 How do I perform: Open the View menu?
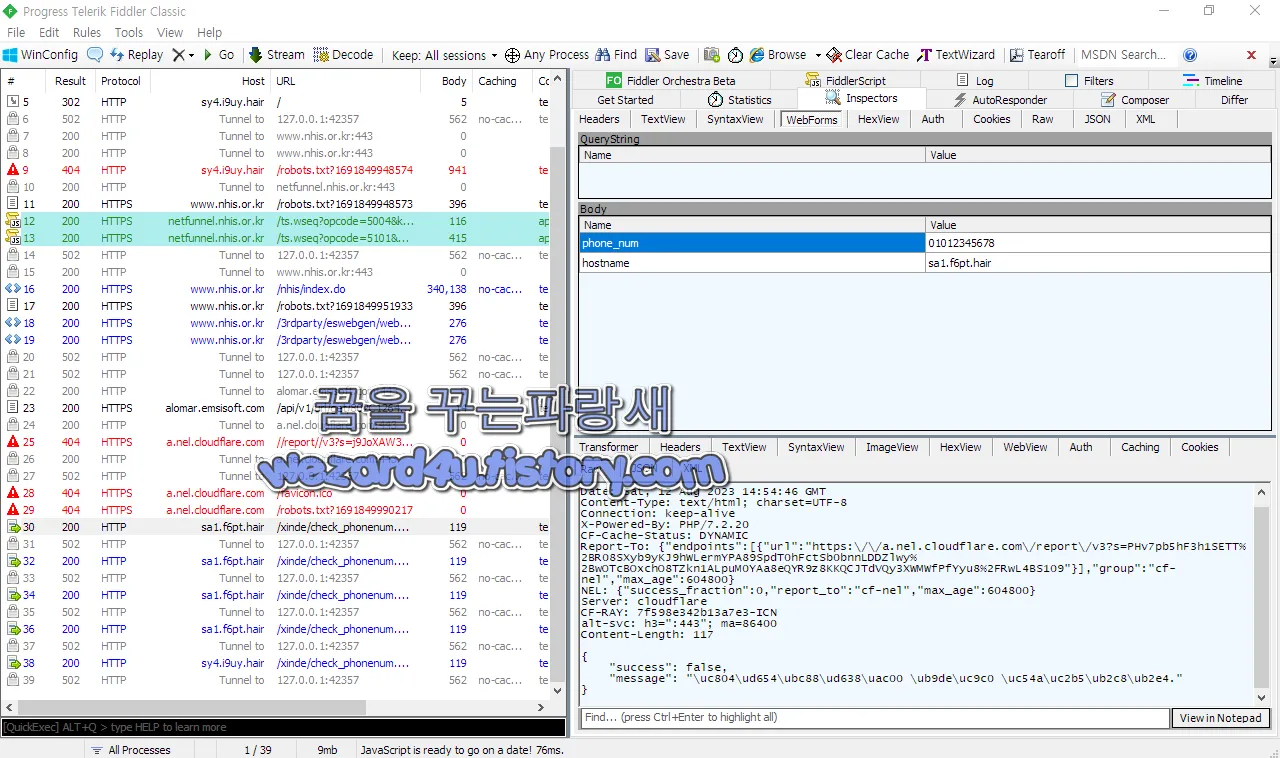click(x=170, y=32)
